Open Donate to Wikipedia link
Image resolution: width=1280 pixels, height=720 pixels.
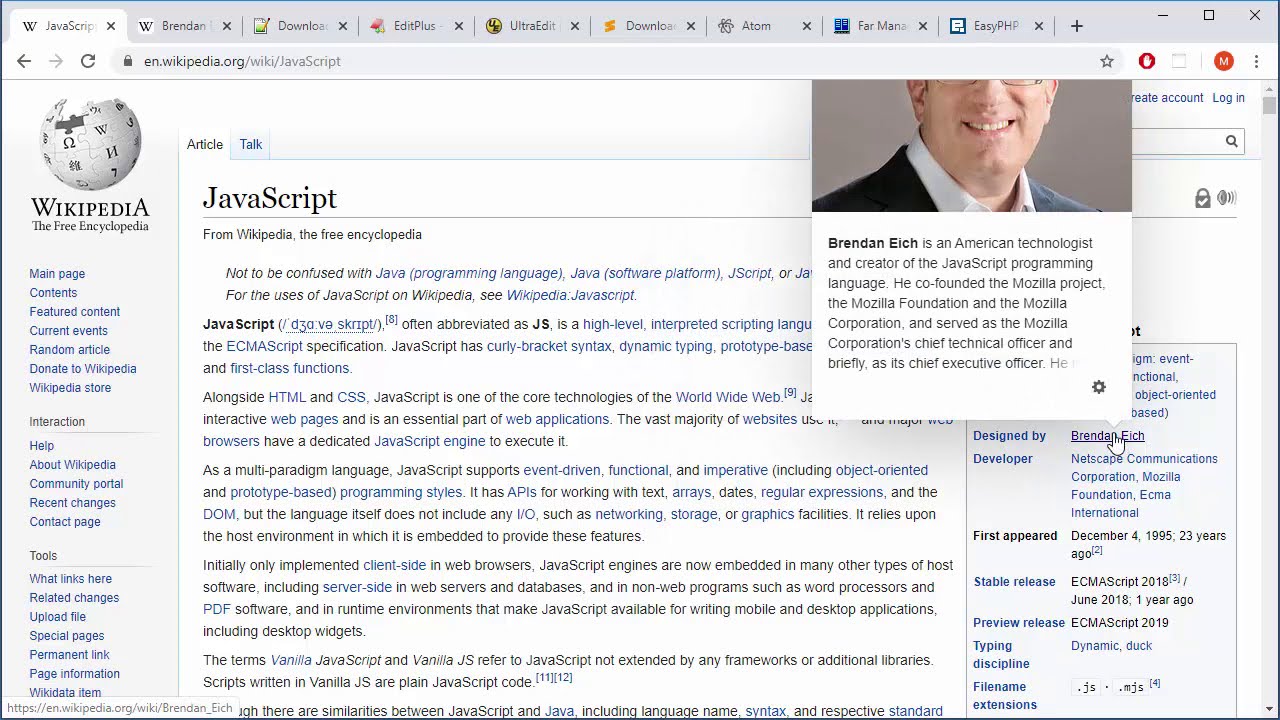pyautogui.click(x=83, y=369)
